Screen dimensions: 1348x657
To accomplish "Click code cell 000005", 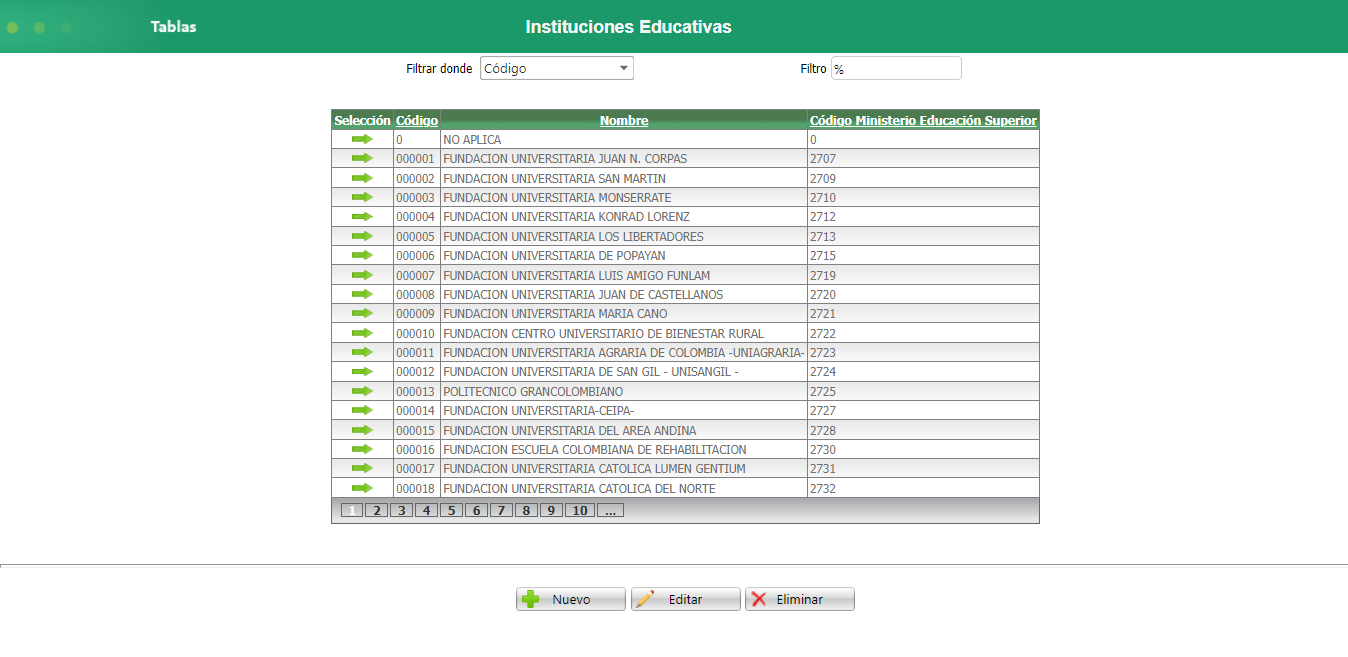I will click(416, 237).
